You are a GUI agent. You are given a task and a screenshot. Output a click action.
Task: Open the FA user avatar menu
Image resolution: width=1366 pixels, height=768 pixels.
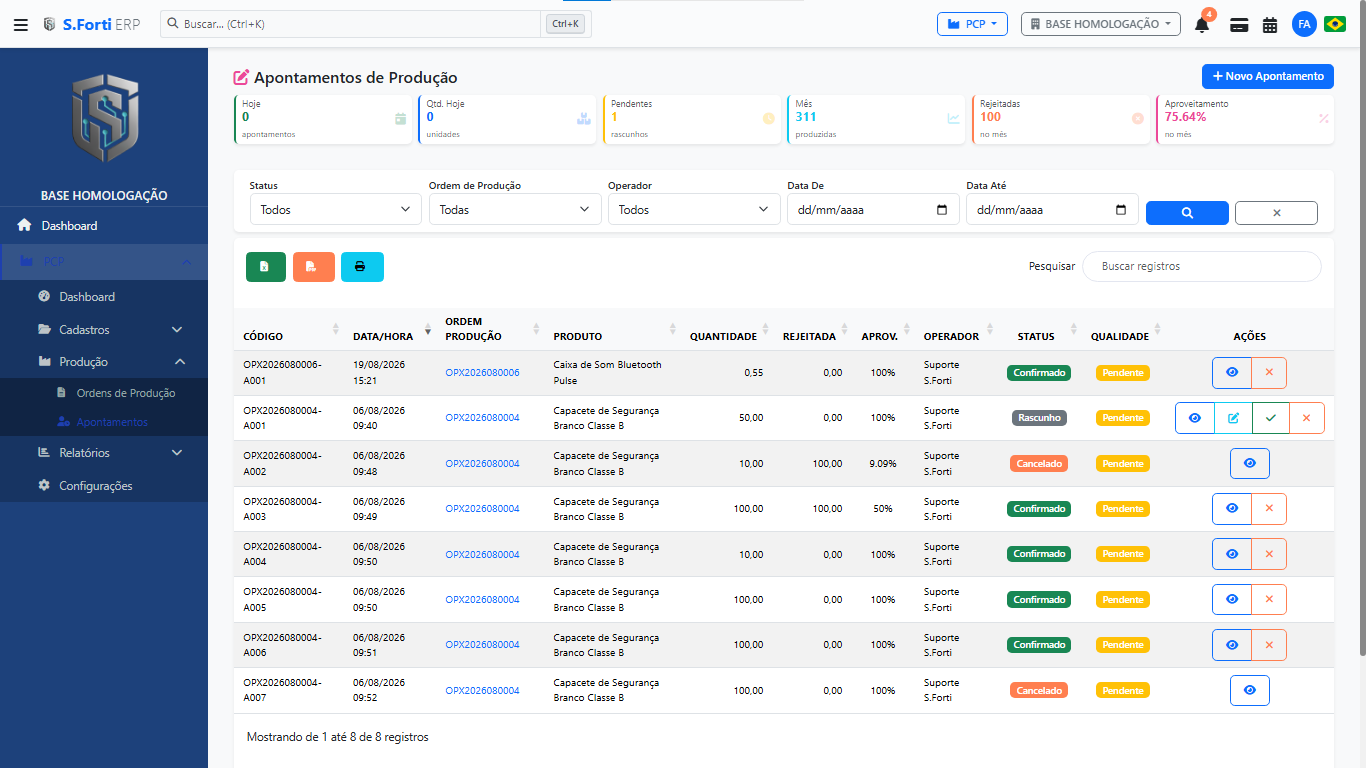pyautogui.click(x=1304, y=24)
